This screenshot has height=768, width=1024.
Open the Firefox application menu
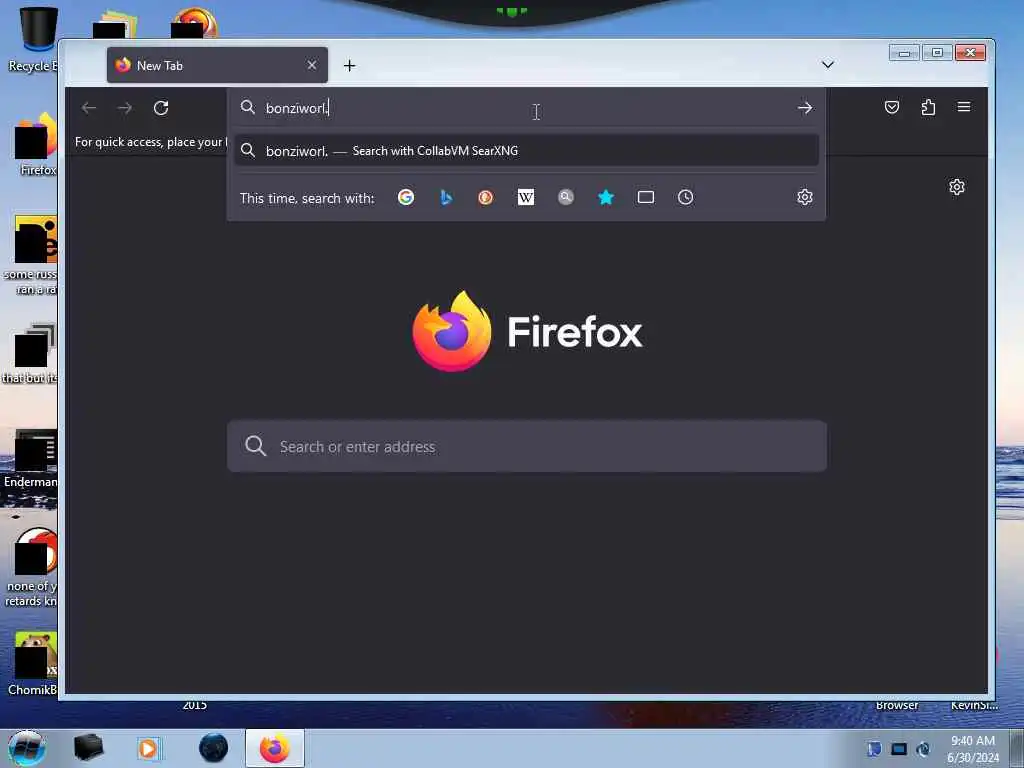pos(964,107)
